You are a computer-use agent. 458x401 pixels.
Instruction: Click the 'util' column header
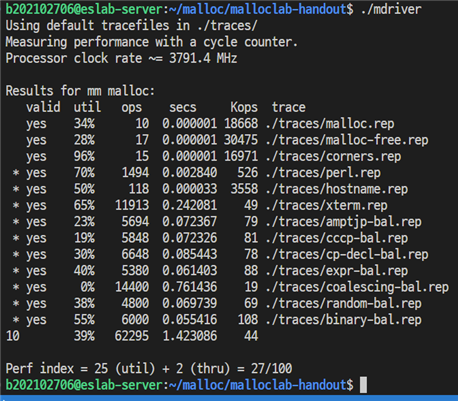click(87, 107)
